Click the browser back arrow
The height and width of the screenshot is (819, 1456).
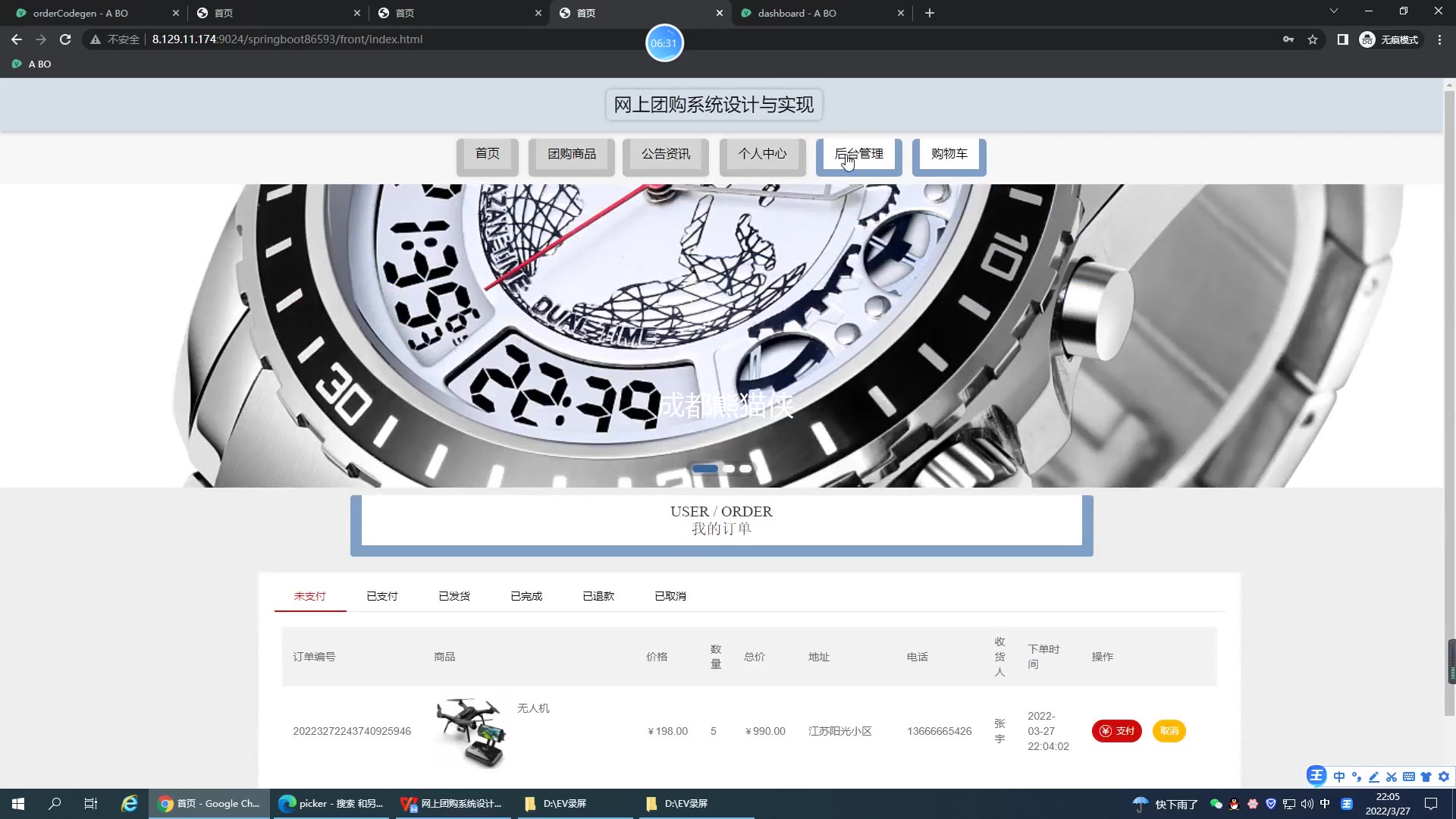[x=17, y=39]
